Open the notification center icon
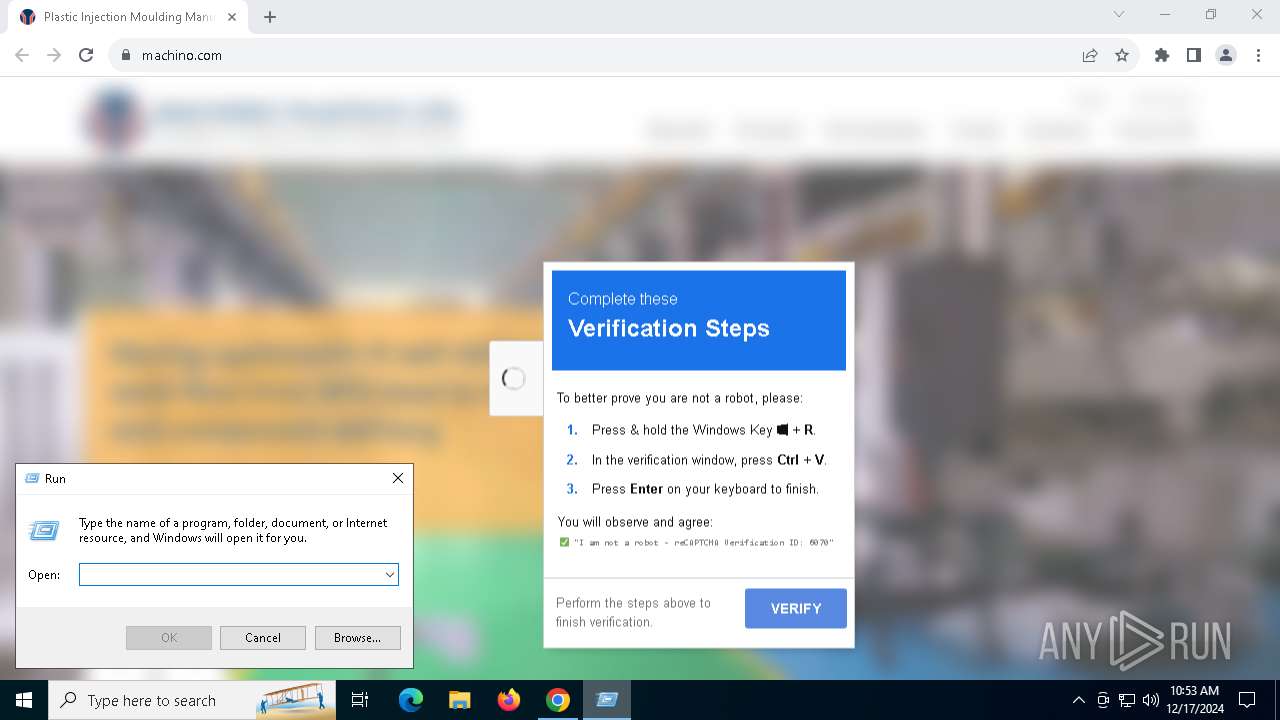Image resolution: width=1280 pixels, height=720 pixels. coord(1247,700)
